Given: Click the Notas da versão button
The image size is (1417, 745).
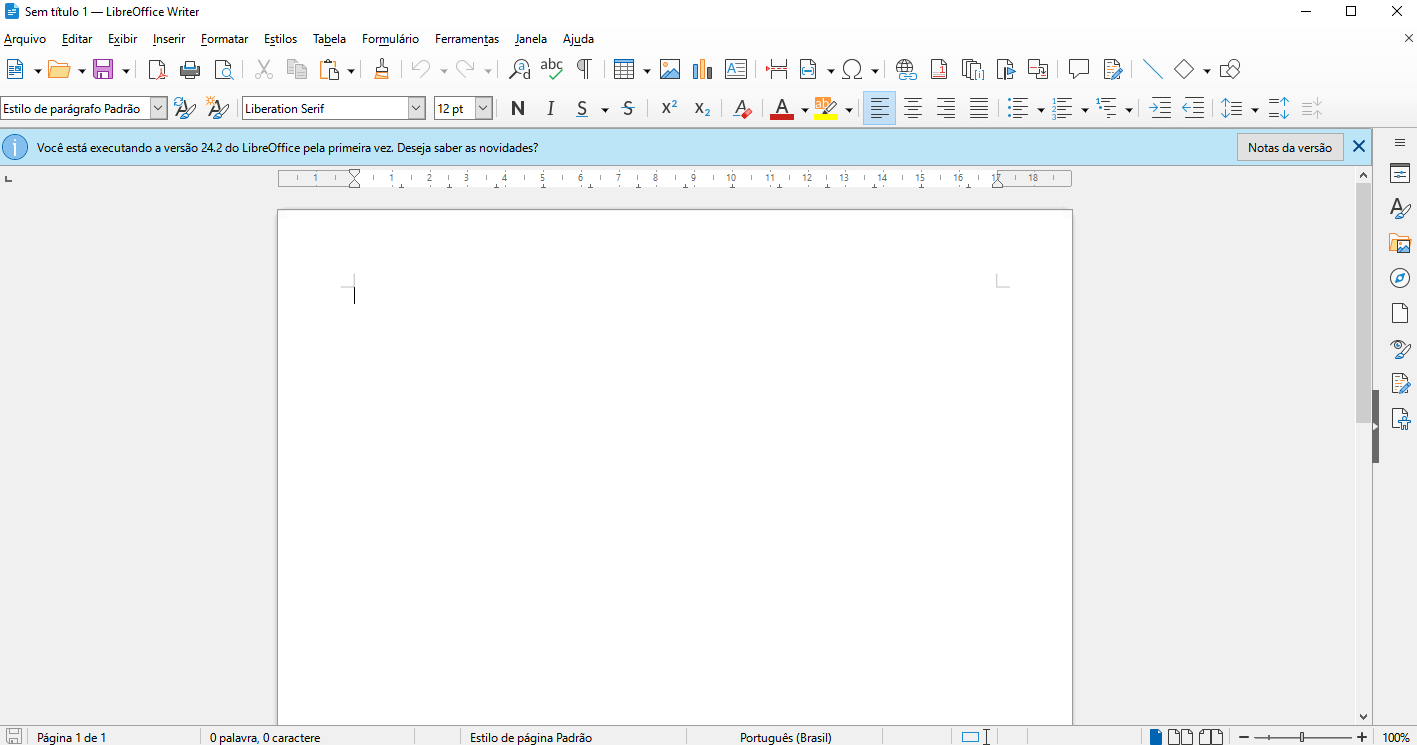Looking at the screenshot, I should 1290,147.
